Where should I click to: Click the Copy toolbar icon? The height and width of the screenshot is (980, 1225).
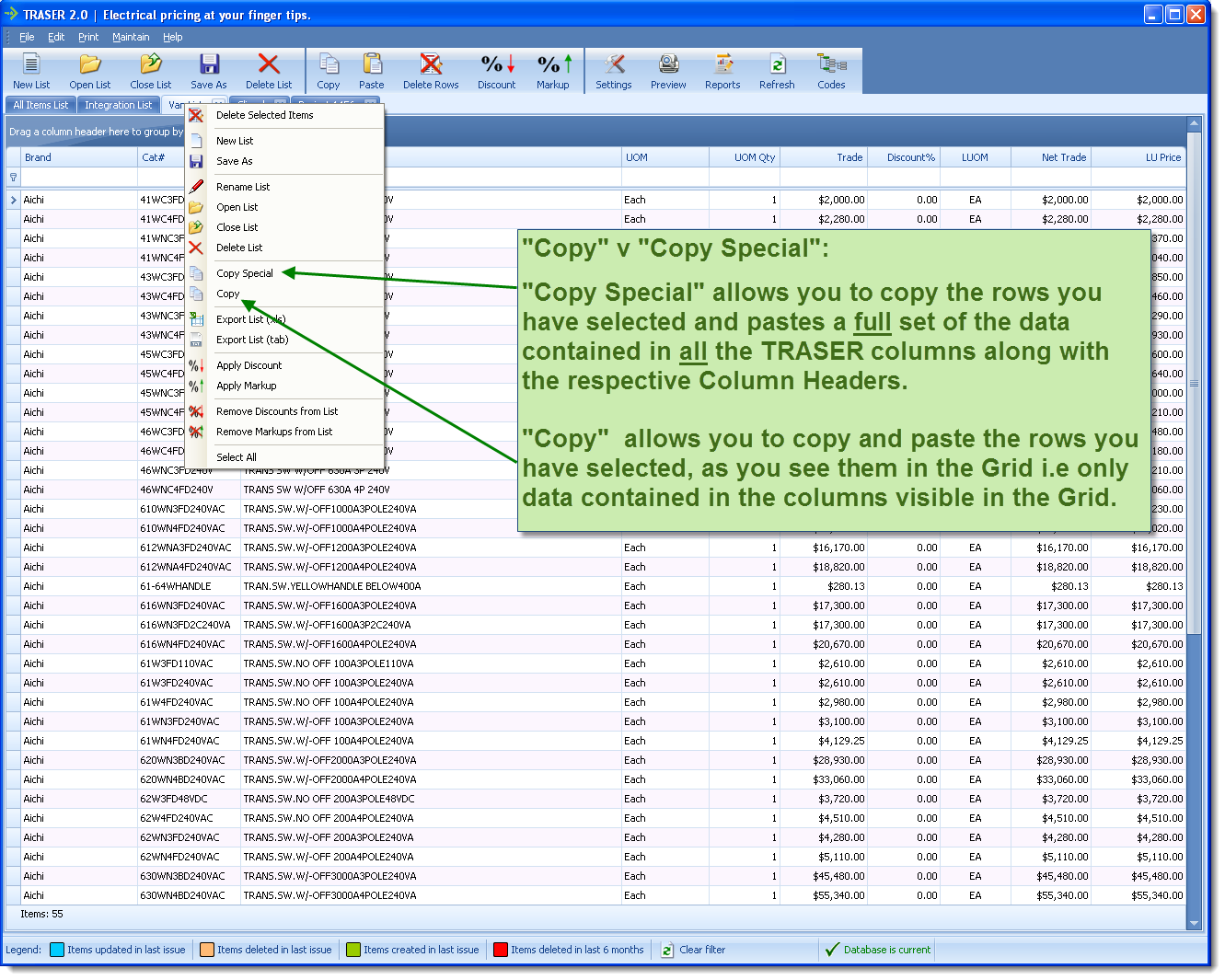(329, 63)
